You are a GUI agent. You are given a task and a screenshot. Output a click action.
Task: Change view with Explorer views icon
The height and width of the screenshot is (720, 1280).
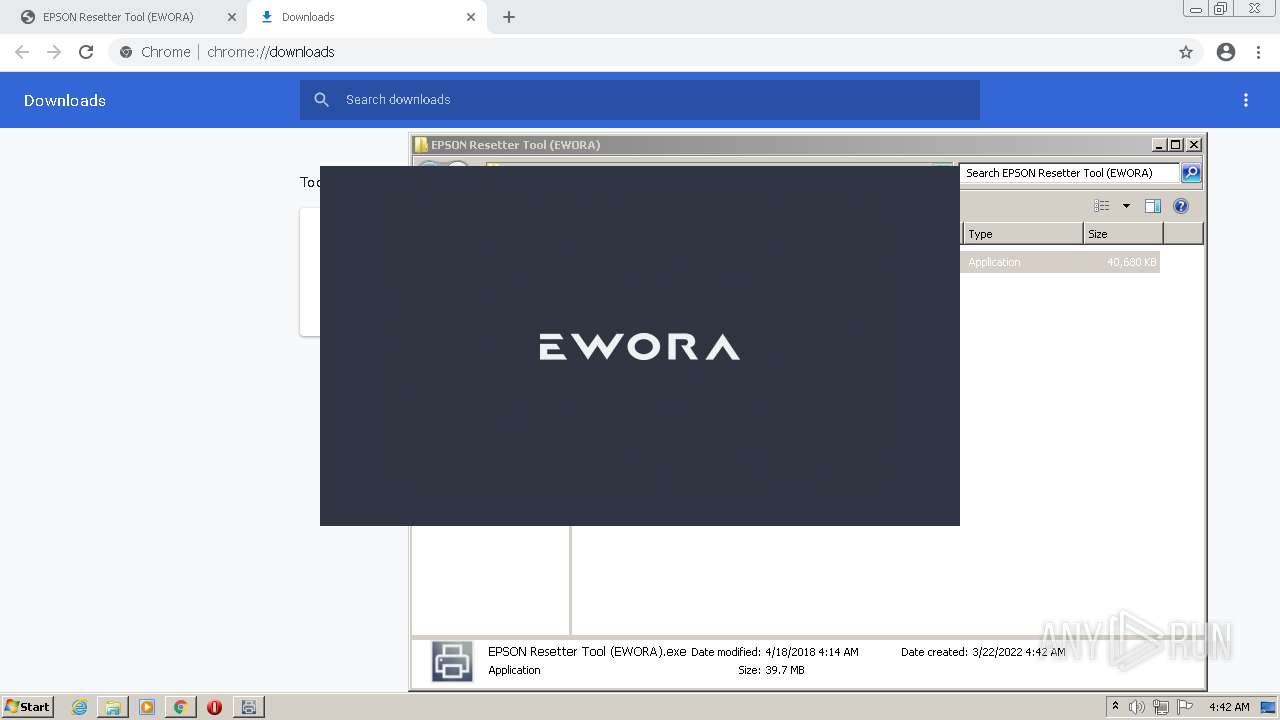1102,206
